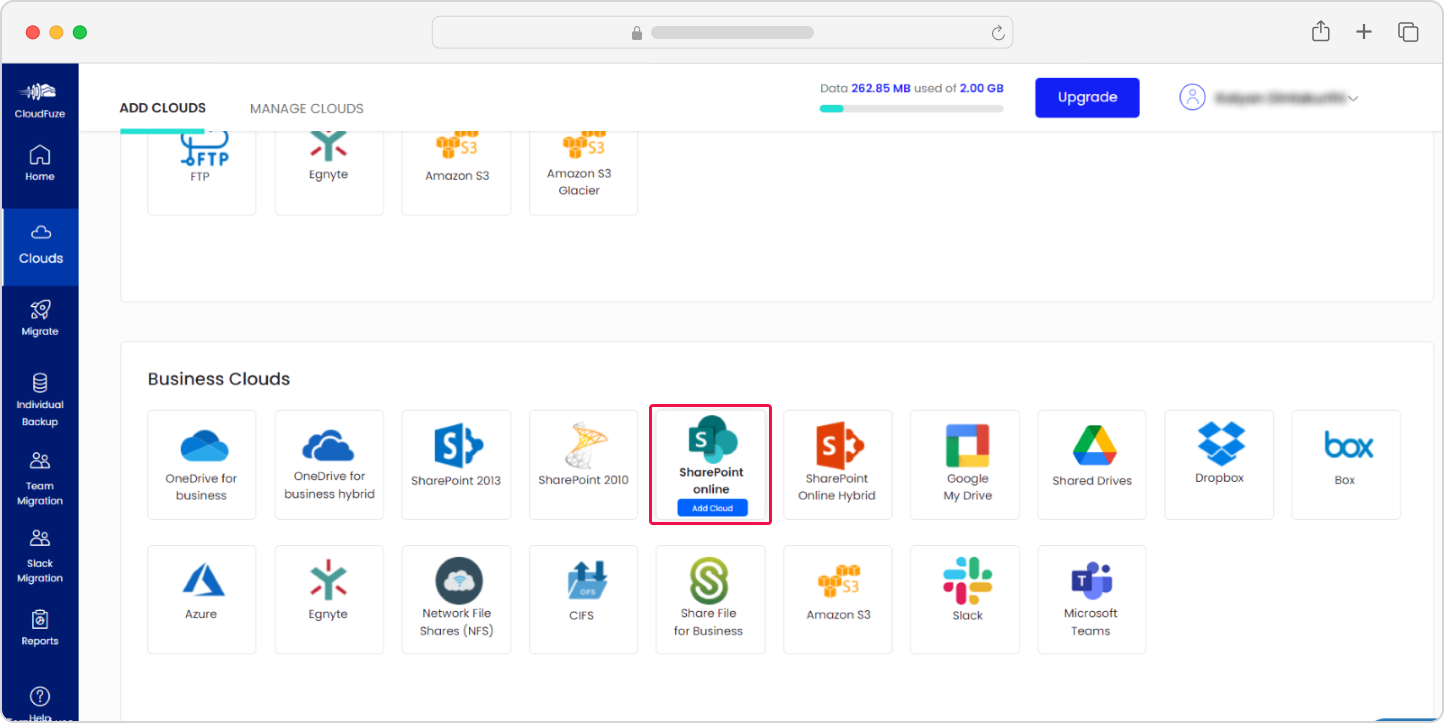Screen dimensions: 1444x723
Task: Expand the user account dropdown arrow
Action: pyautogui.click(x=1353, y=99)
